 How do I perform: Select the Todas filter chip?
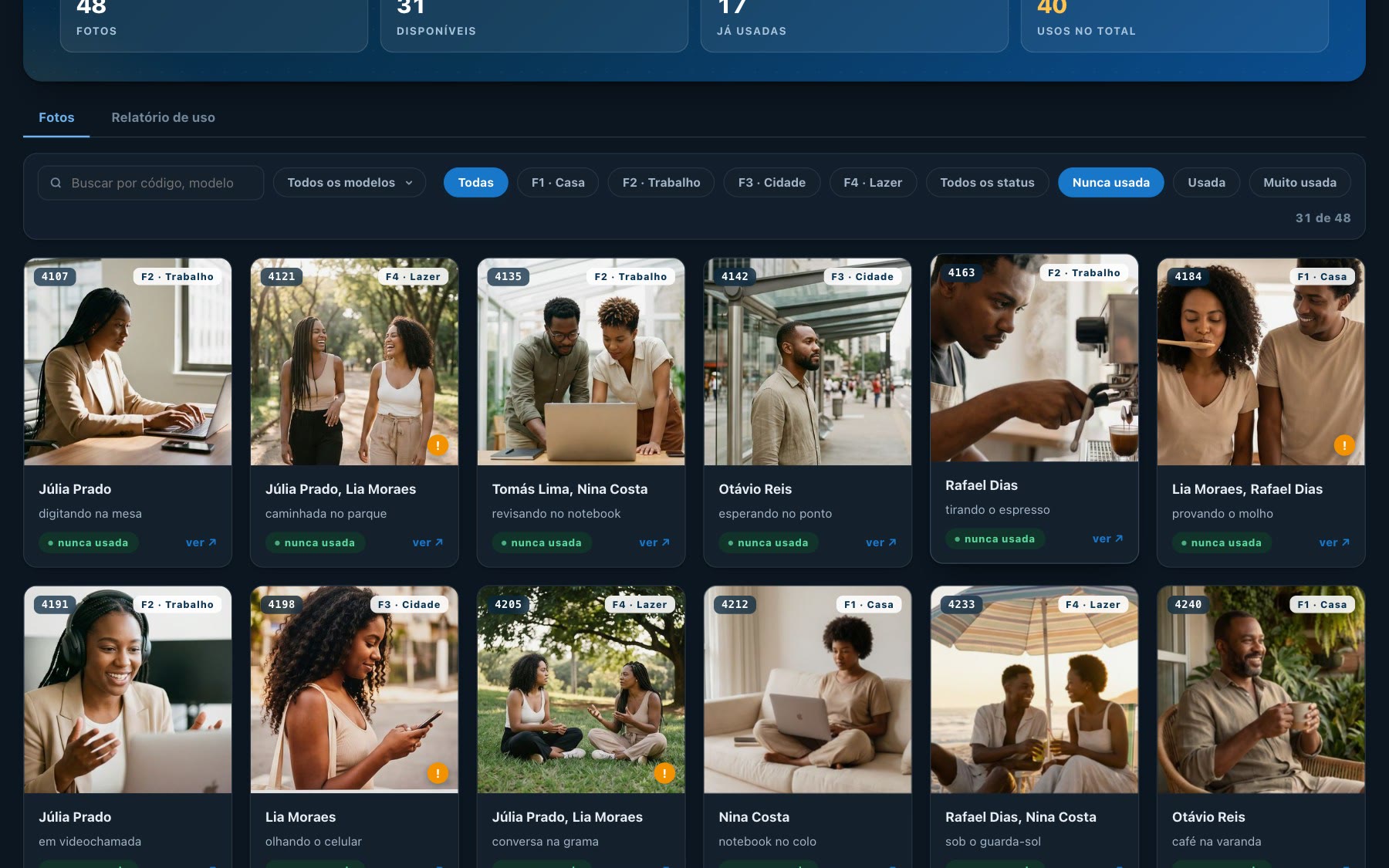click(x=475, y=183)
